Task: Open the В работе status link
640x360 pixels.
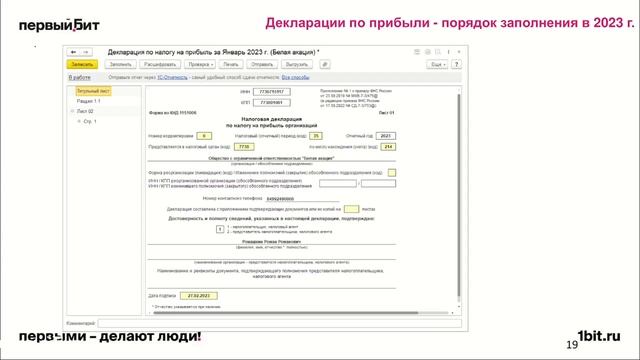Action: 80,77
